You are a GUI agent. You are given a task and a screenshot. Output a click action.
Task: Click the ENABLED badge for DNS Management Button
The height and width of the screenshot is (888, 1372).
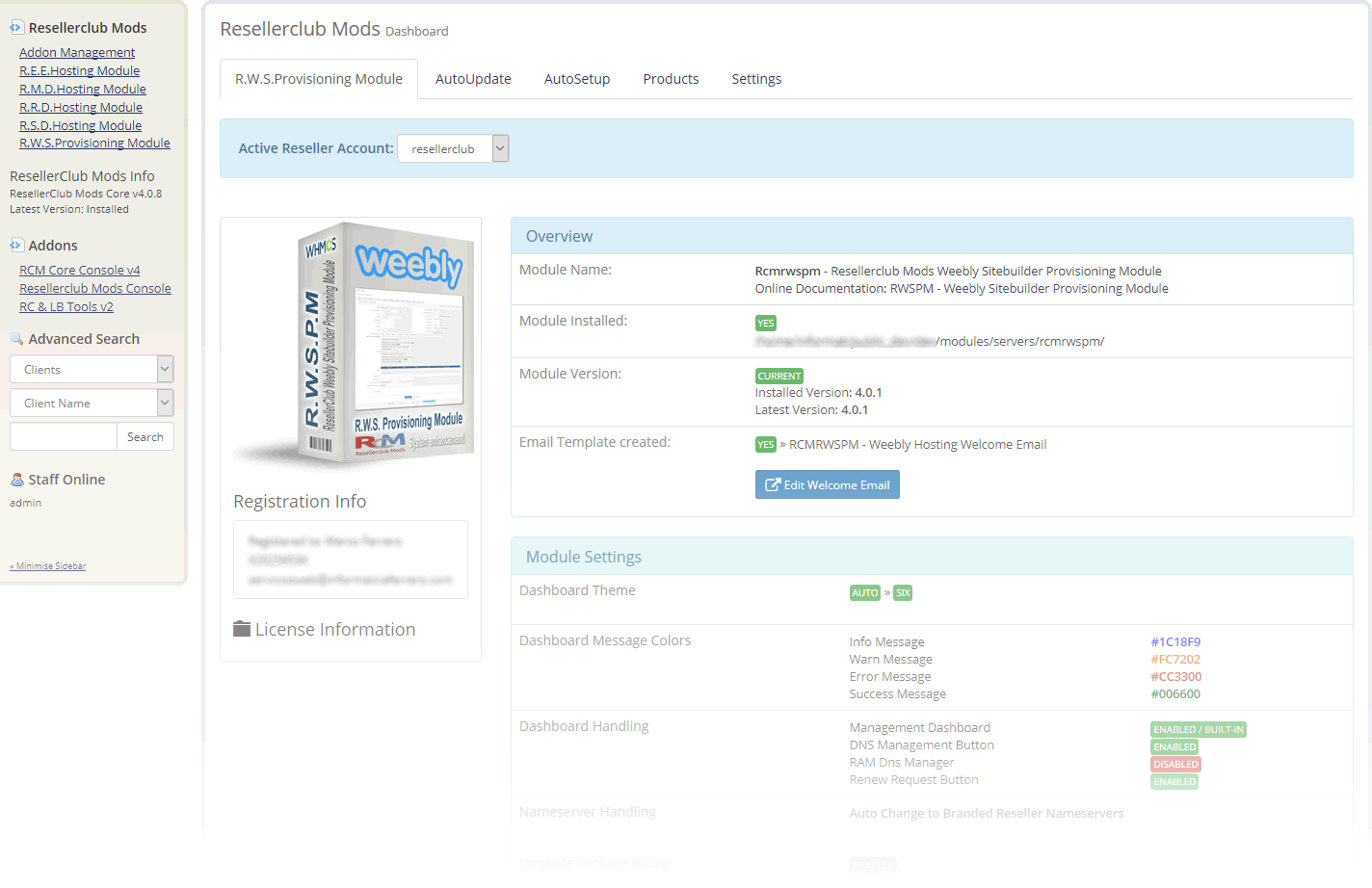1174,747
